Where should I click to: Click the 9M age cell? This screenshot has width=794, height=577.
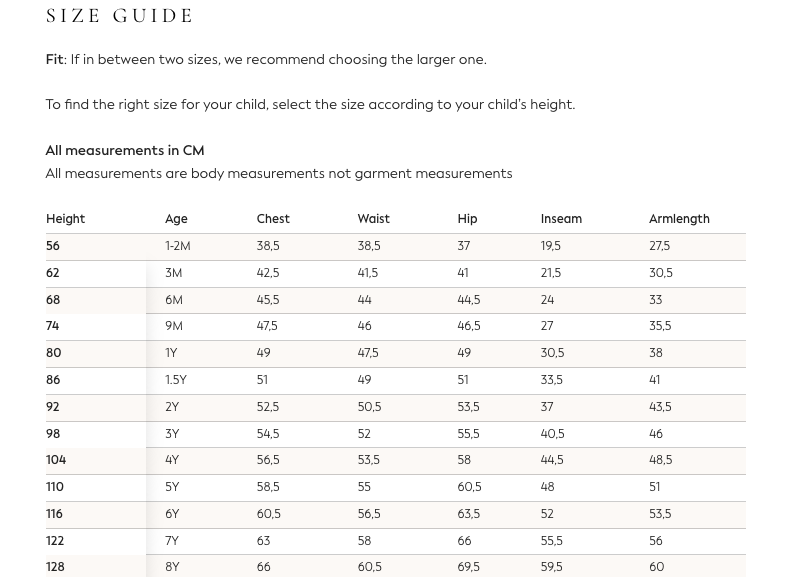point(174,326)
